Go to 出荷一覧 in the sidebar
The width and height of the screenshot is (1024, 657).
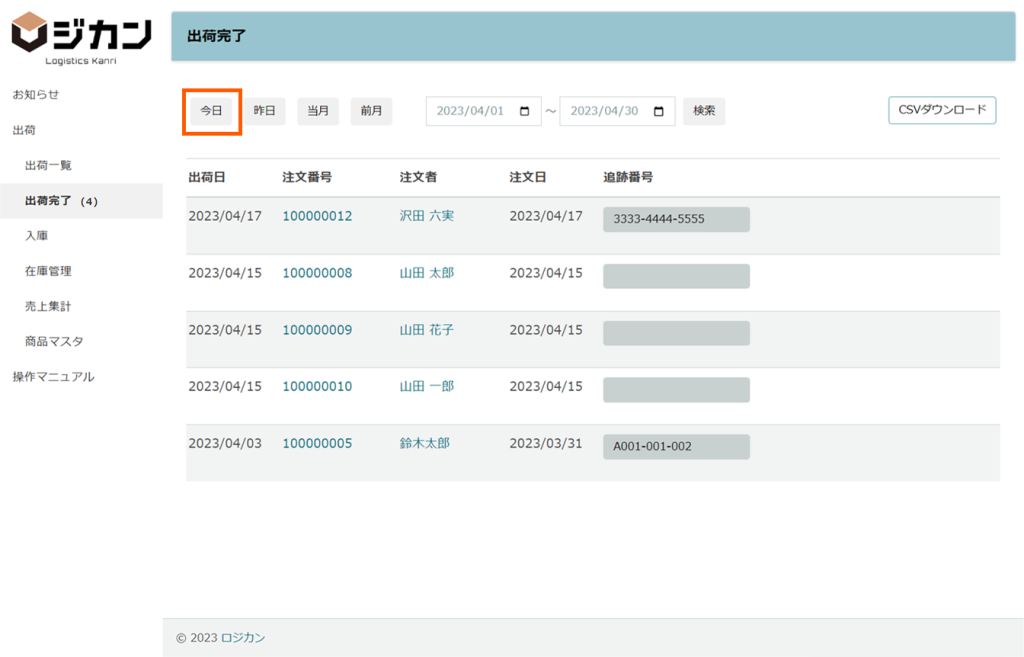[x=48, y=165]
